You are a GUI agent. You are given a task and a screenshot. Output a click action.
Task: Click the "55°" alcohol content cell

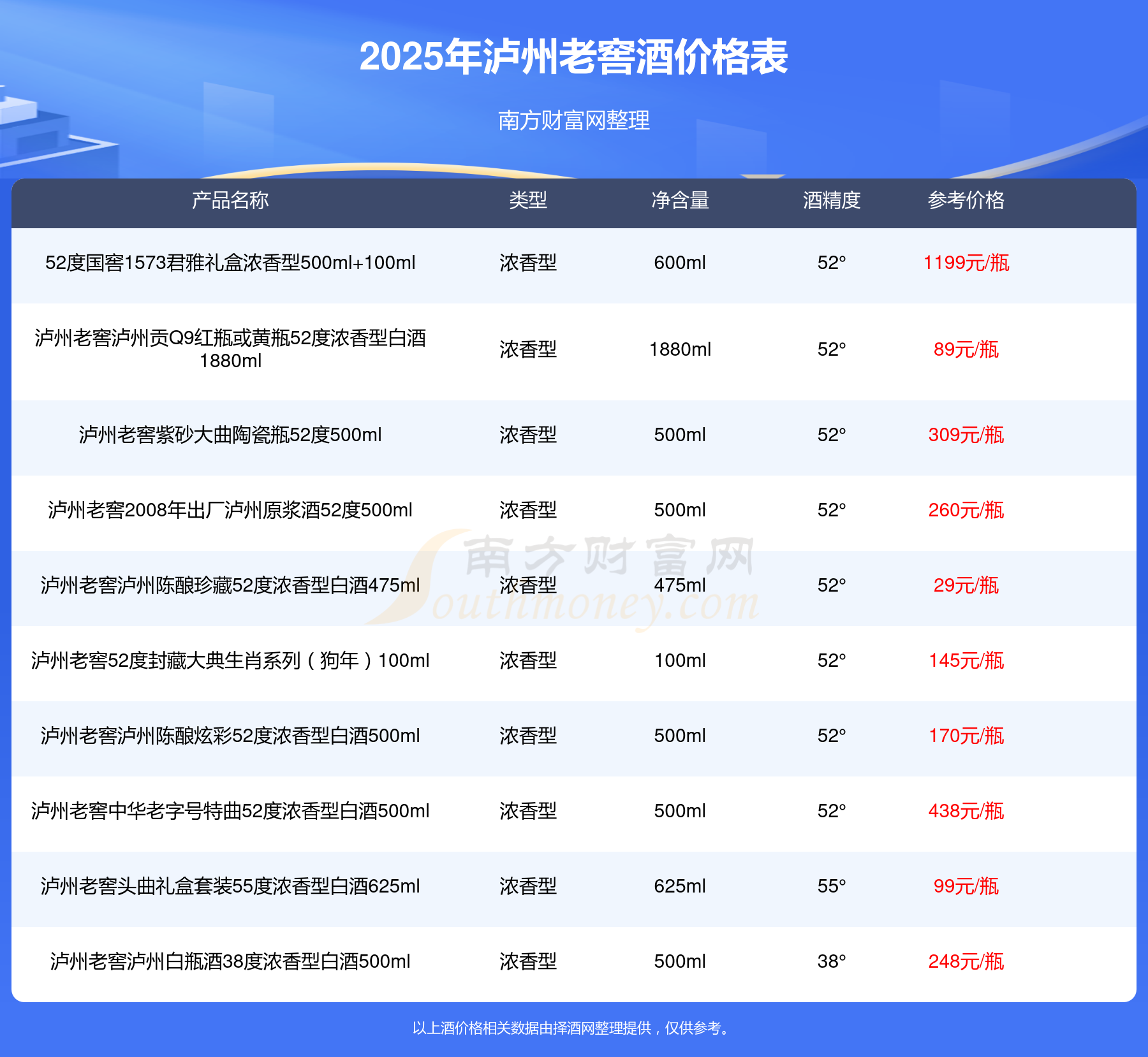(x=832, y=886)
